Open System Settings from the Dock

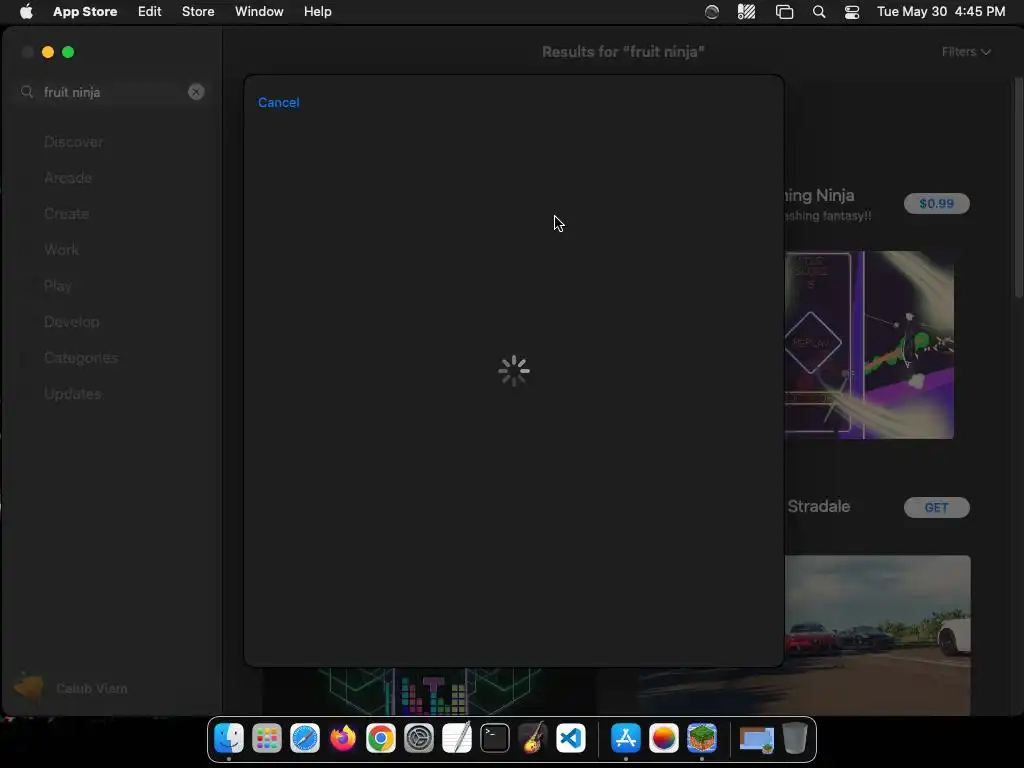[x=419, y=739]
